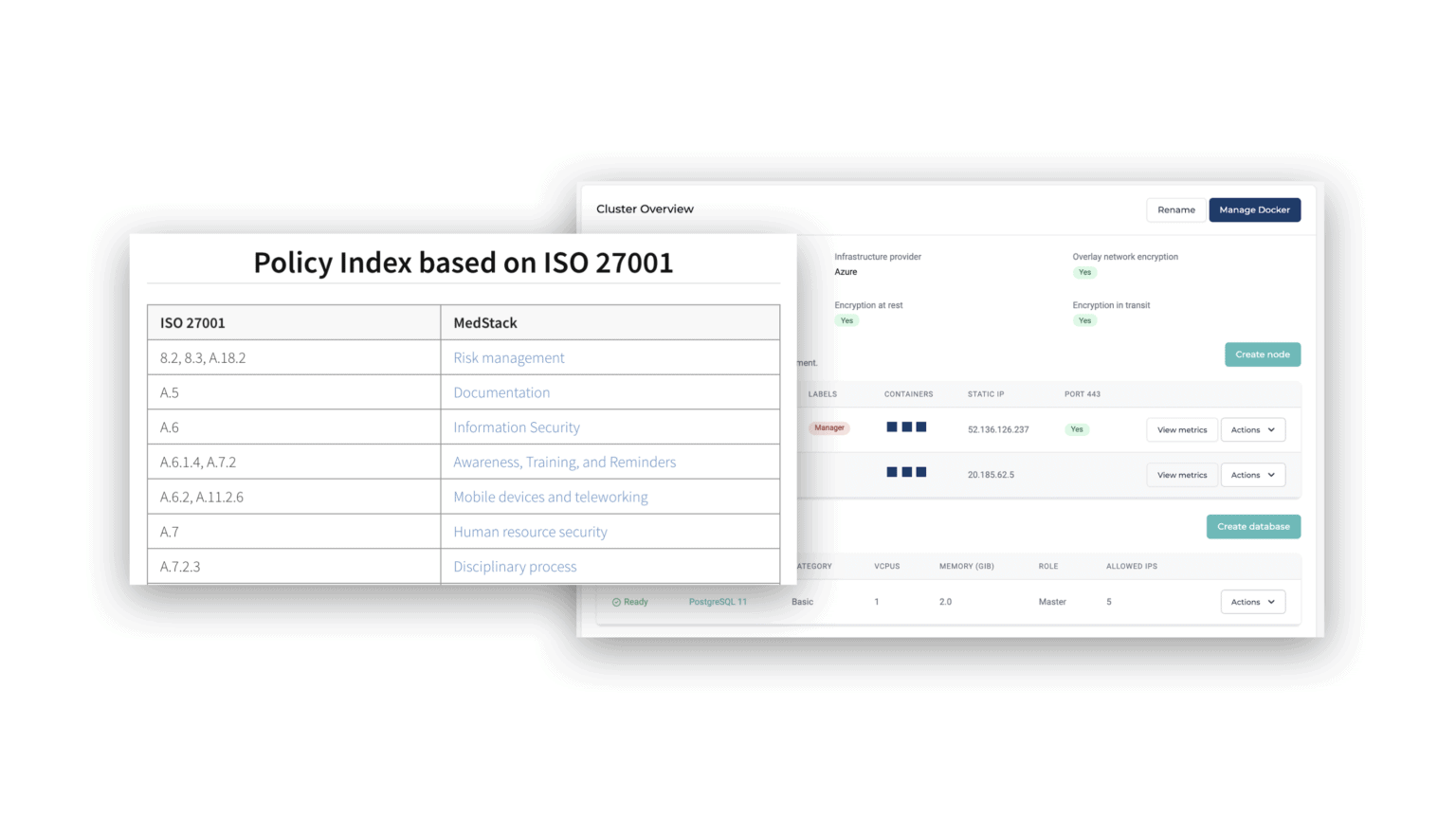Click the A.5 table cell
Screen dimensions: 1456x817
pyautogui.click(x=294, y=392)
